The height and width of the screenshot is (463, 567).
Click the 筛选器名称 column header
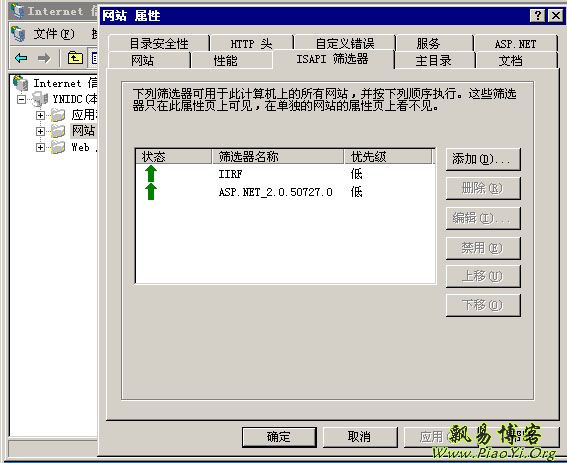pyautogui.click(x=277, y=157)
